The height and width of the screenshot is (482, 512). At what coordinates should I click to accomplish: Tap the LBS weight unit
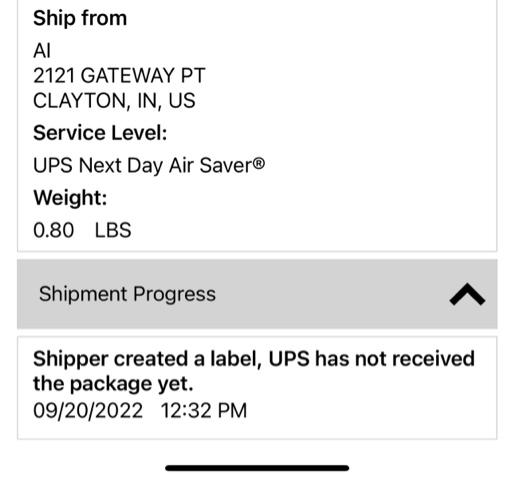(113, 230)
